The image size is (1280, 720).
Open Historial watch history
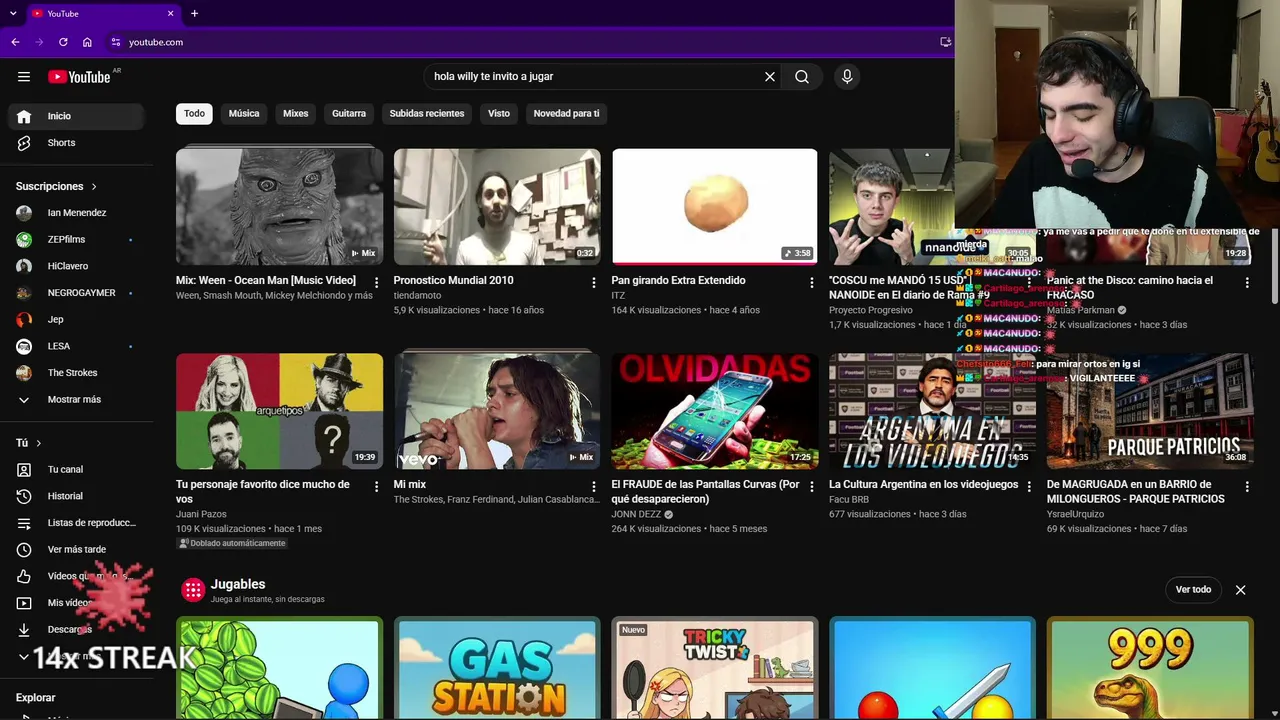coord(76,496)
